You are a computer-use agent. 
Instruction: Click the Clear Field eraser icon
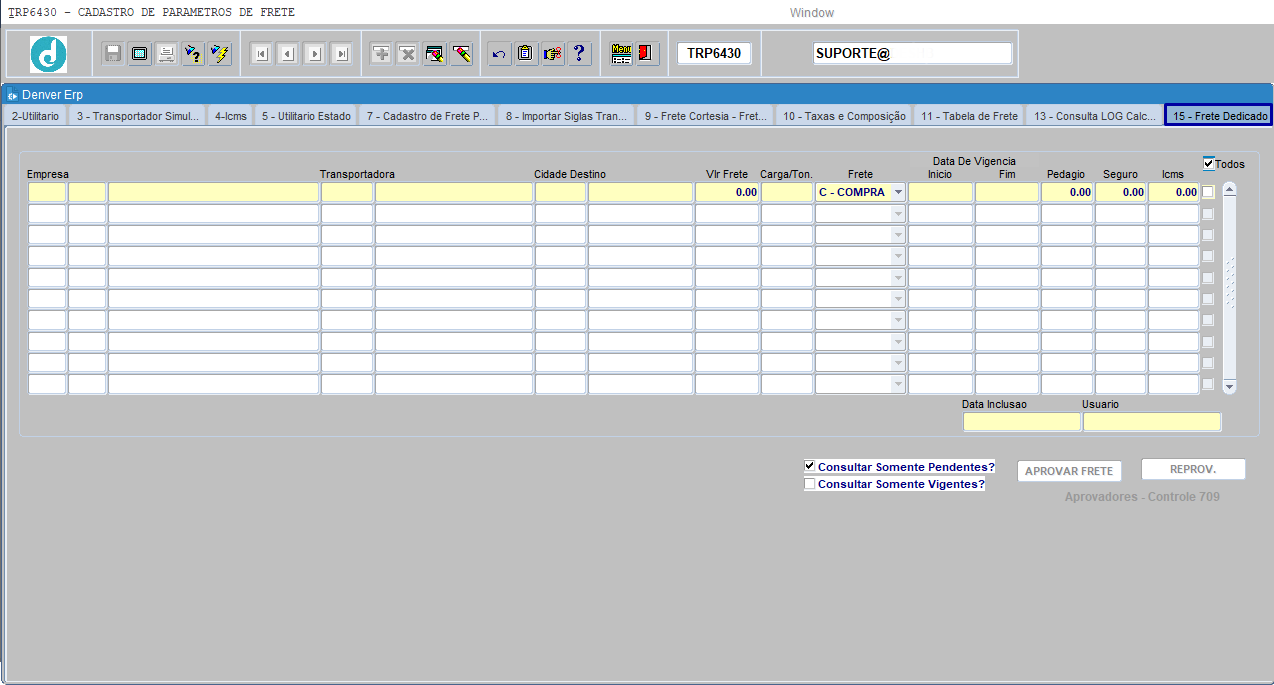pos(461,54)
